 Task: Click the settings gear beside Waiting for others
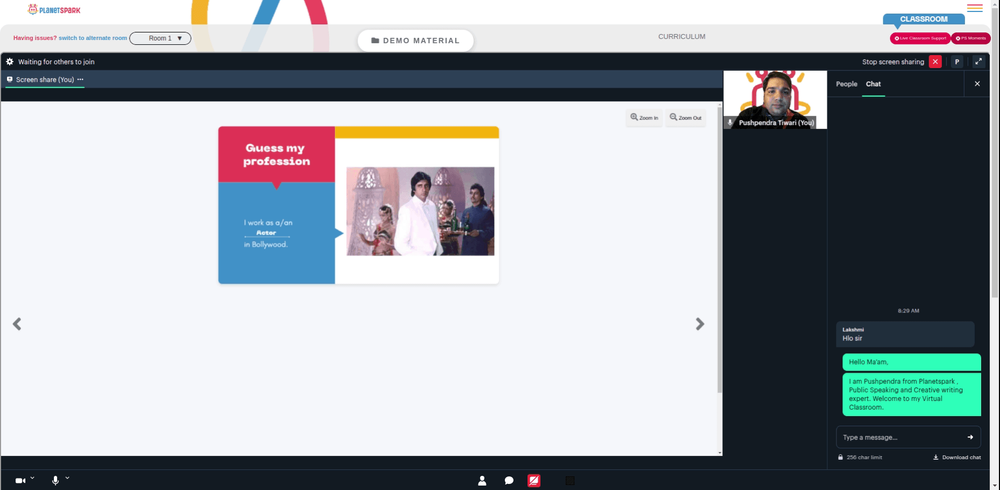[x=10, y=62]
